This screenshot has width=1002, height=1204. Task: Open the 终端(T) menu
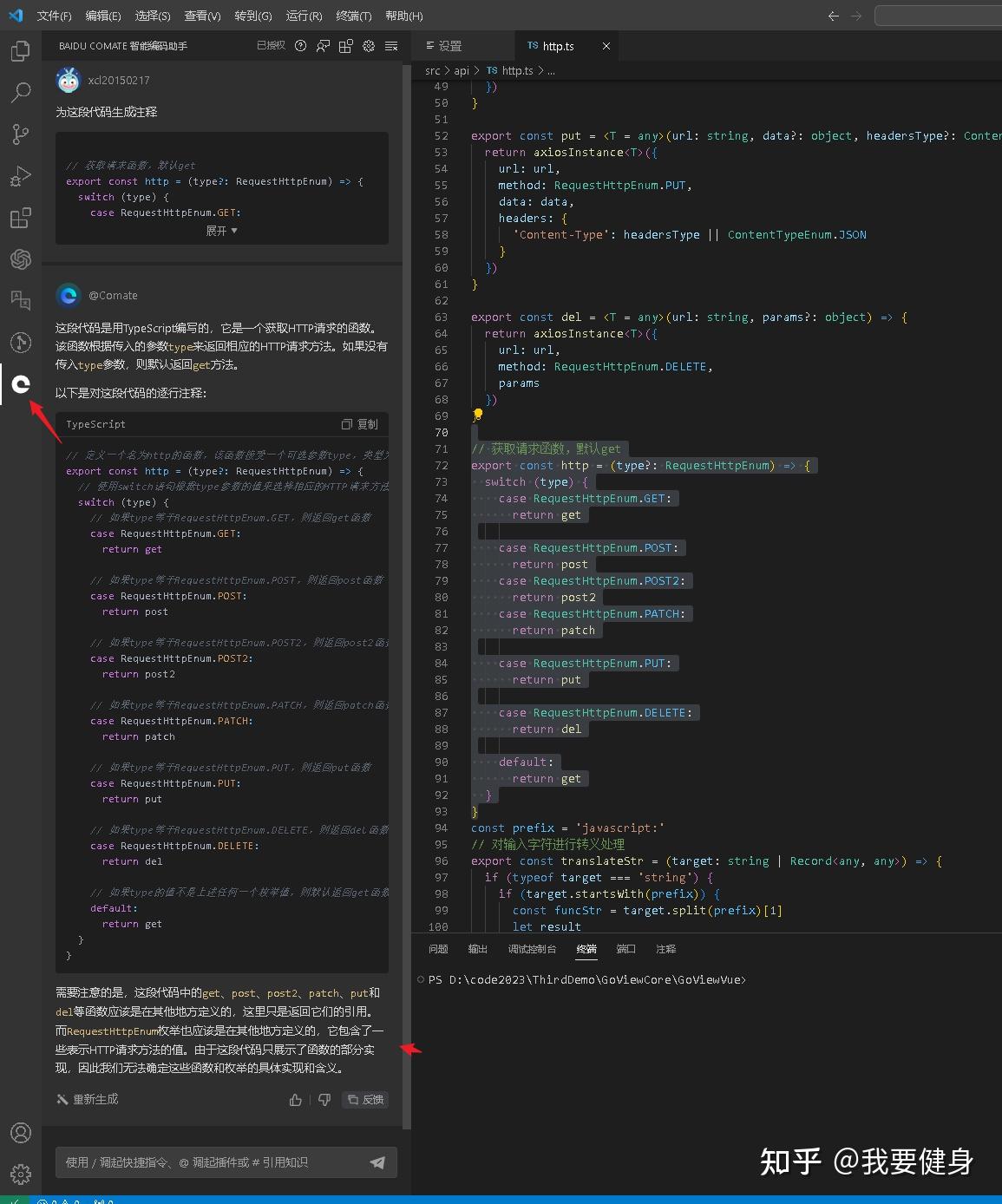point(354,16)
